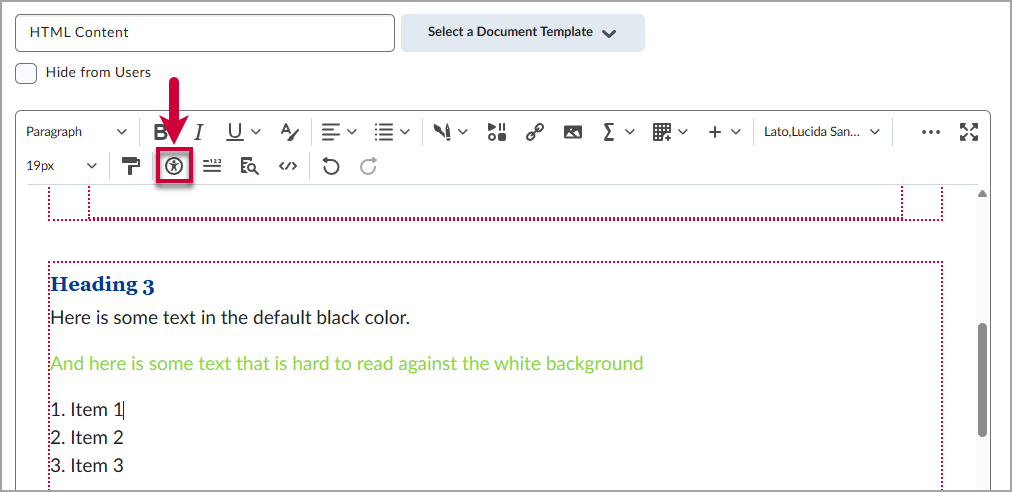Viewport: 1012px width, 492px height.
Task: Open the plus Other Insert Options menu
Action: [714, 132]
